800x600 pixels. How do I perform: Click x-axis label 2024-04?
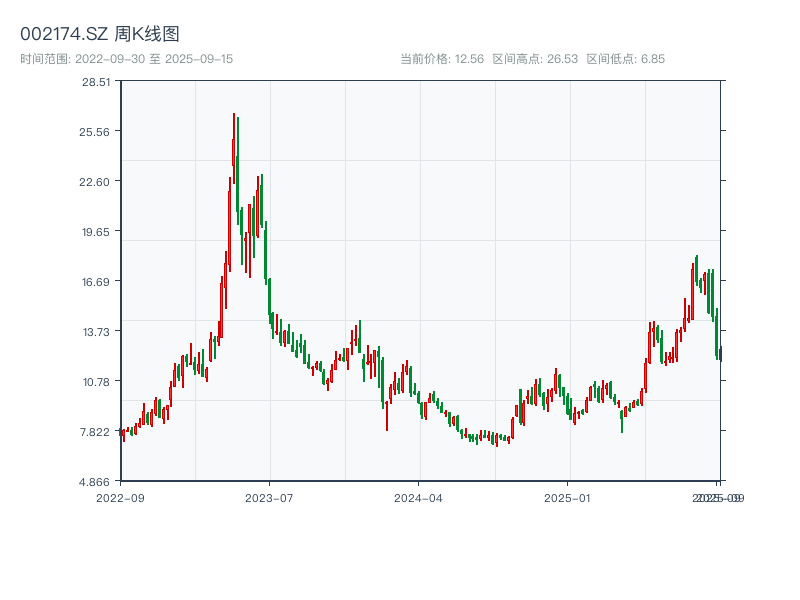point(418,498)
